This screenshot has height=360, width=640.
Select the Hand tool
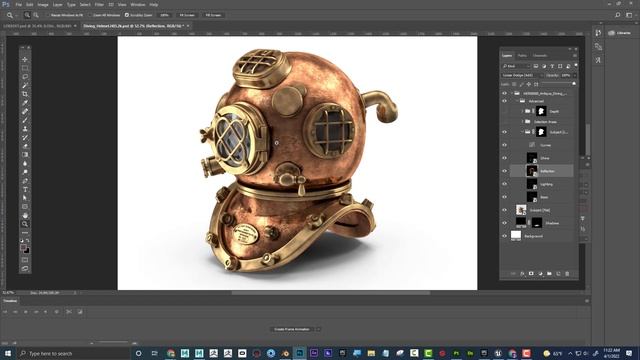point(25,215)
